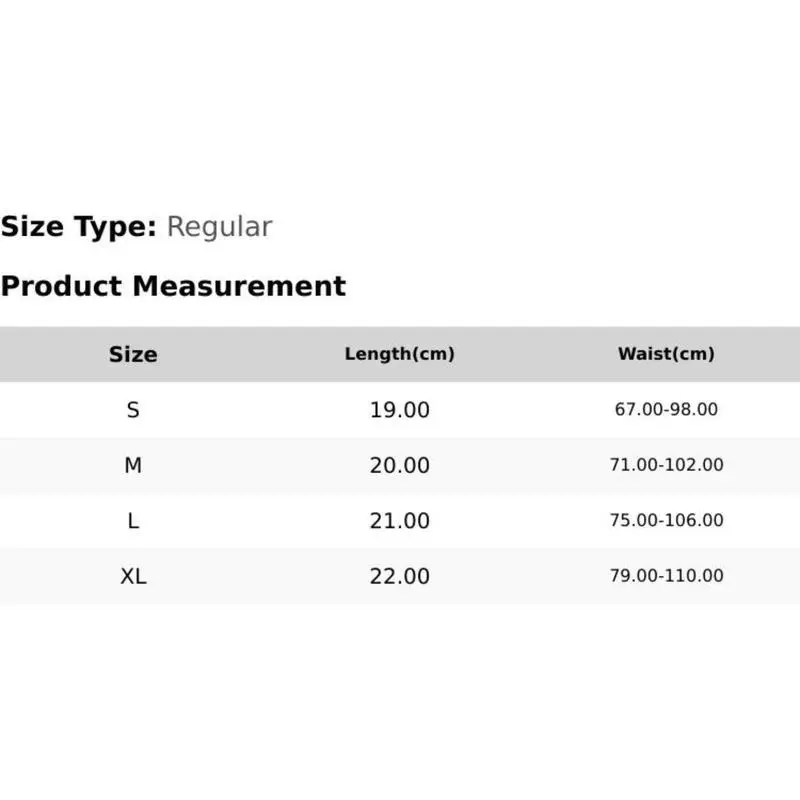Select the L size row label
The height and width of the screenshot is (800, 800).
pos(133,521)
